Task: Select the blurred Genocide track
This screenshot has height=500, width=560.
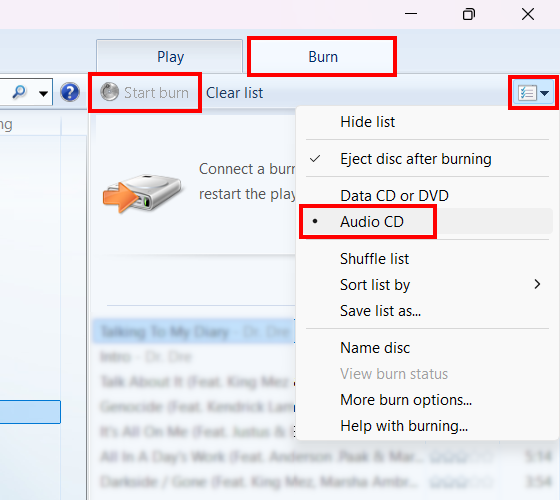Action: [x=193, y=407]
